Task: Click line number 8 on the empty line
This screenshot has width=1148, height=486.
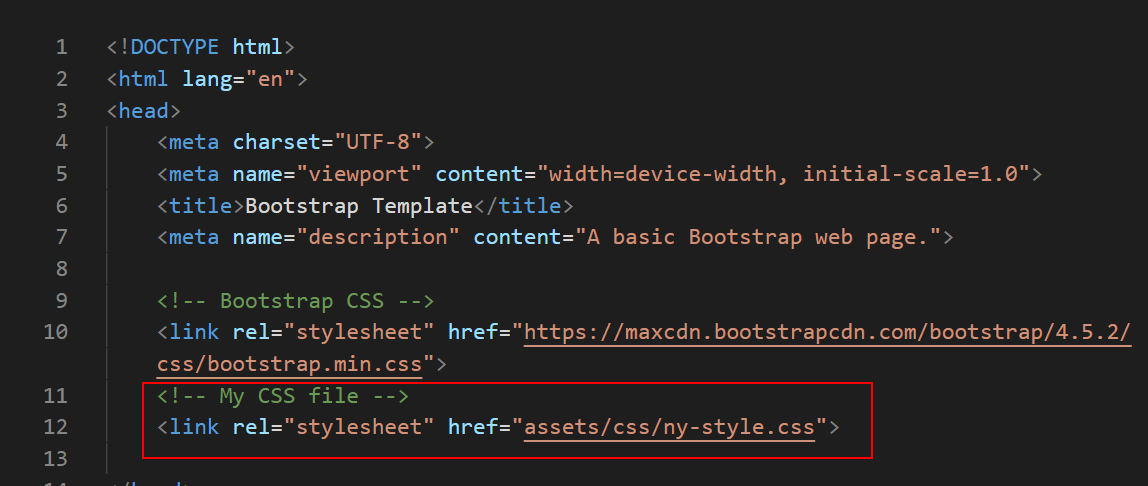Action: [62, 269]
